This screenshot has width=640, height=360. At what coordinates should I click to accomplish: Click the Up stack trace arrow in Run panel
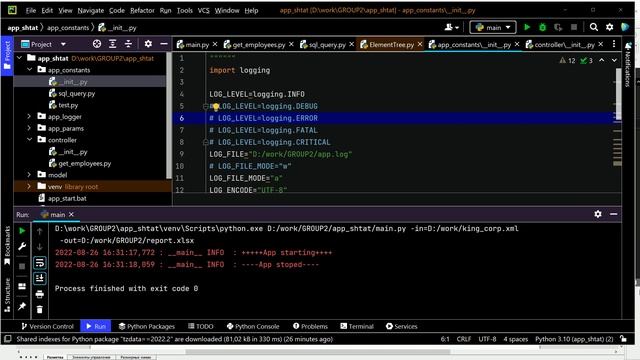coord(40,231)
